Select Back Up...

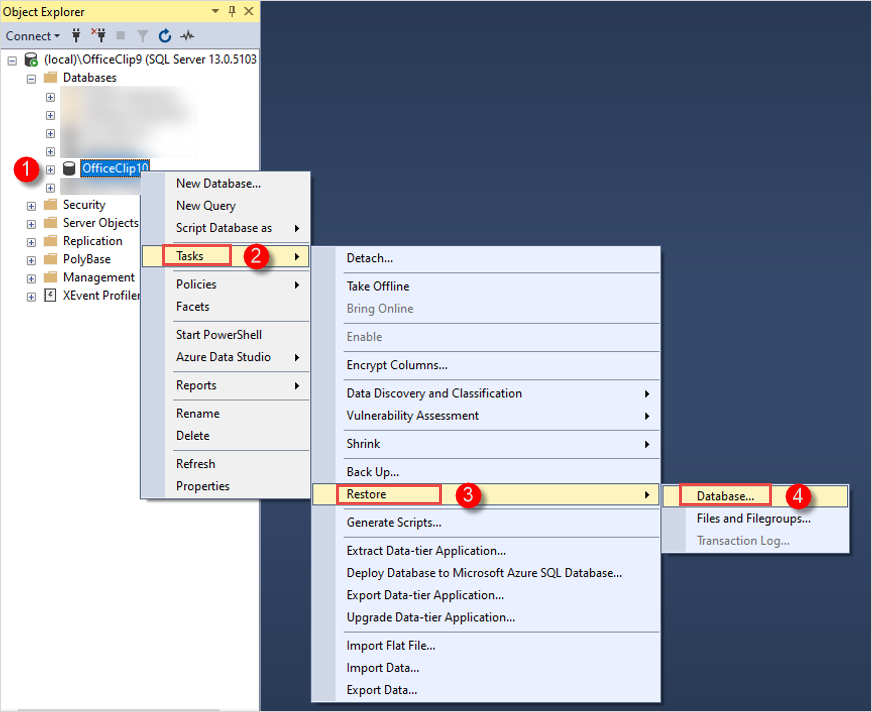[485, 472]
